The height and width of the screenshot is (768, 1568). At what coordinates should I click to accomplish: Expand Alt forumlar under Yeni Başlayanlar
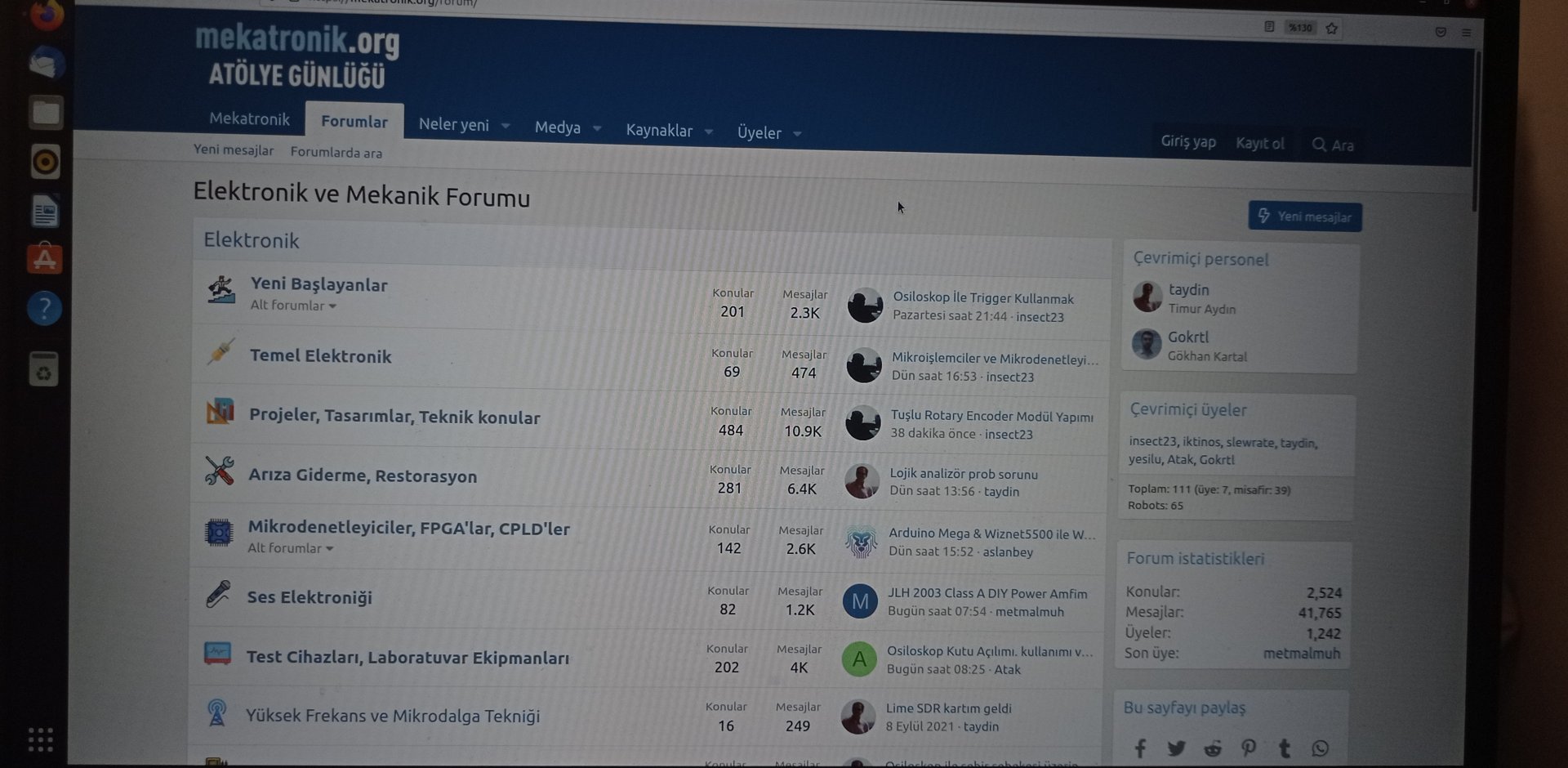click(293, 306)
